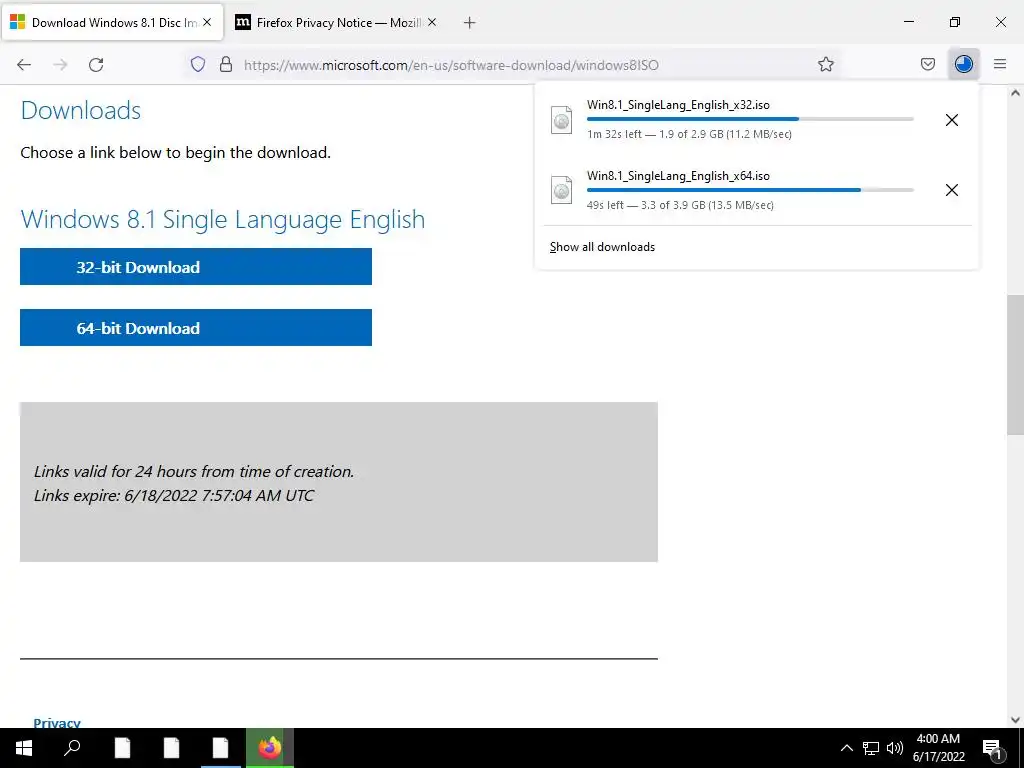Click Show all downloads
The height and width of the screenshot is (768, 1024).
602,247
